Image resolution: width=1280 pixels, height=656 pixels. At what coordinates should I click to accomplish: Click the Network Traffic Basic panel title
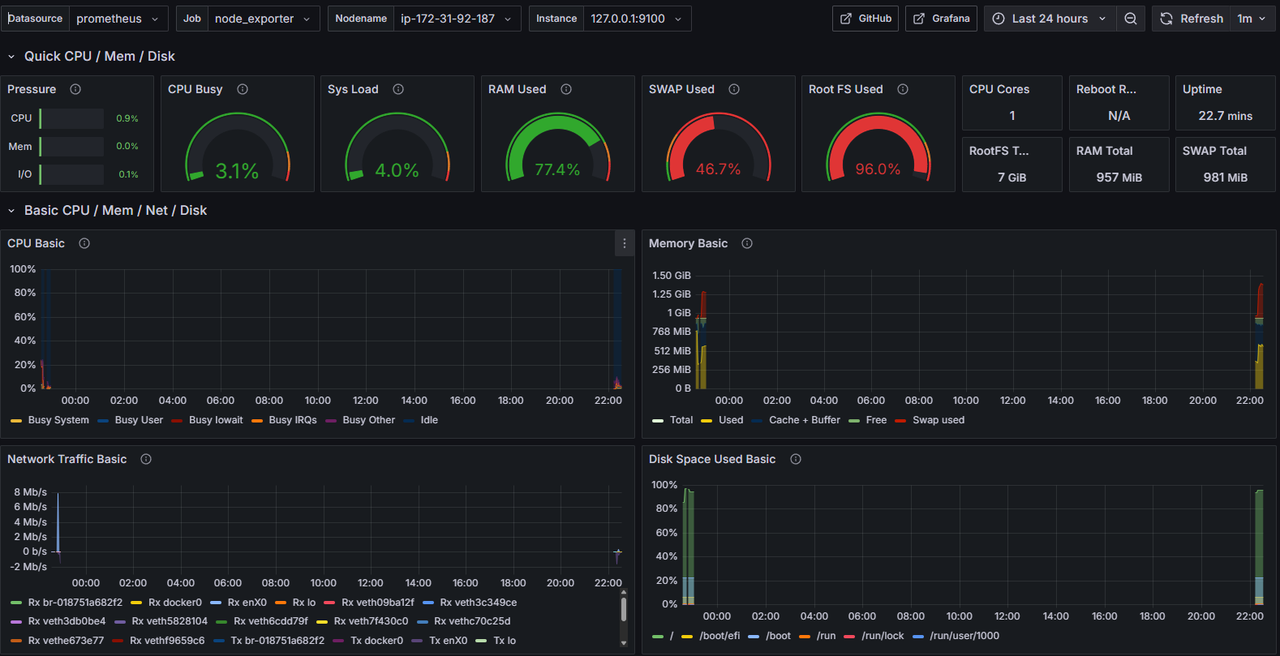pyautogui.click(x=67, y=459)
